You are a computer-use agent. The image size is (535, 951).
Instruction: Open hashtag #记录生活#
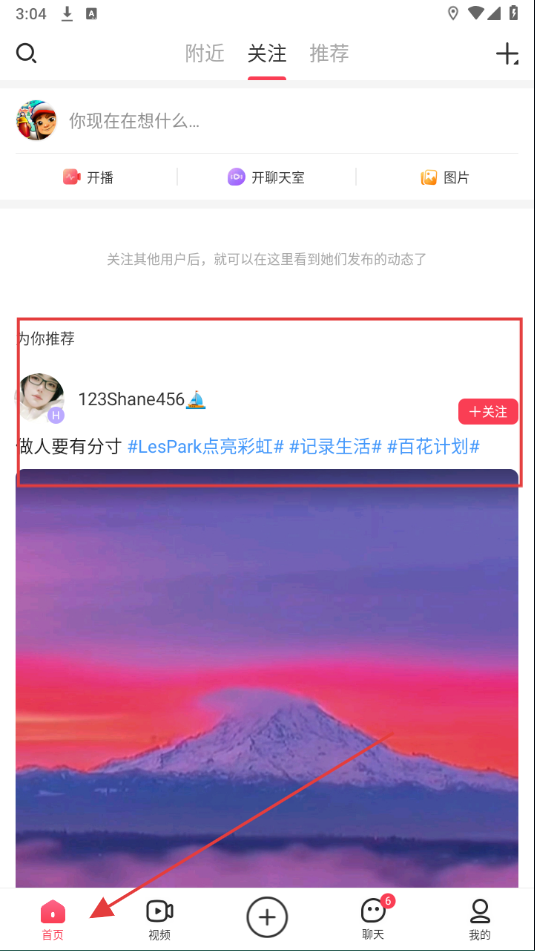click(335, 448)
